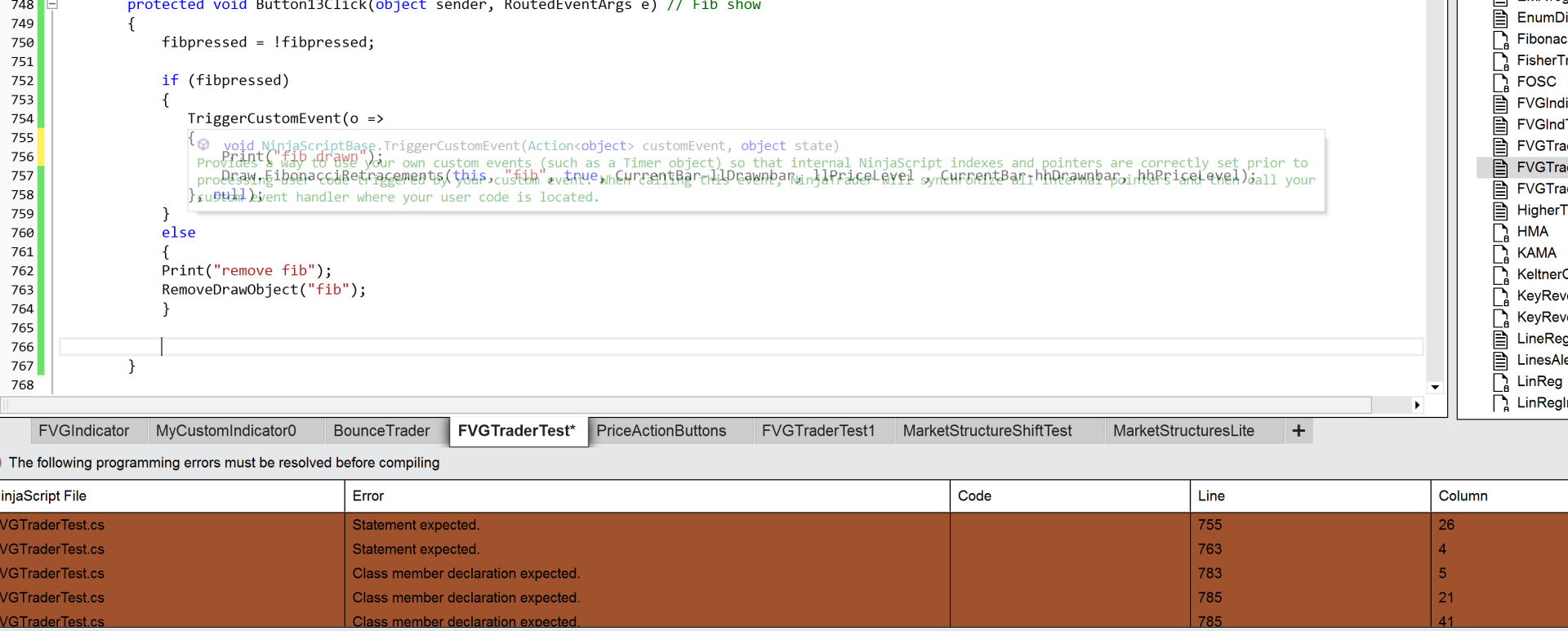Image resolution: width=1568 pixels, height=631 pixels.
Task: Add a new editor tab
Action: [x=1298, y=431]
